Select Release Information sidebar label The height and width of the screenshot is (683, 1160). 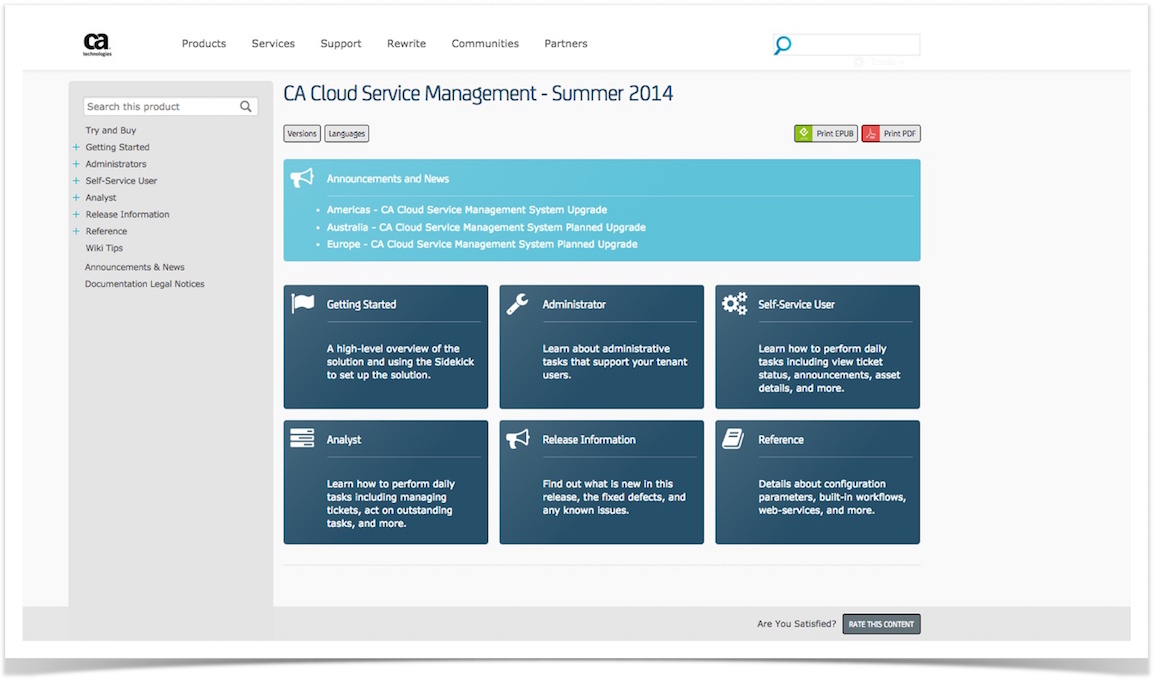tap(127, 215)
